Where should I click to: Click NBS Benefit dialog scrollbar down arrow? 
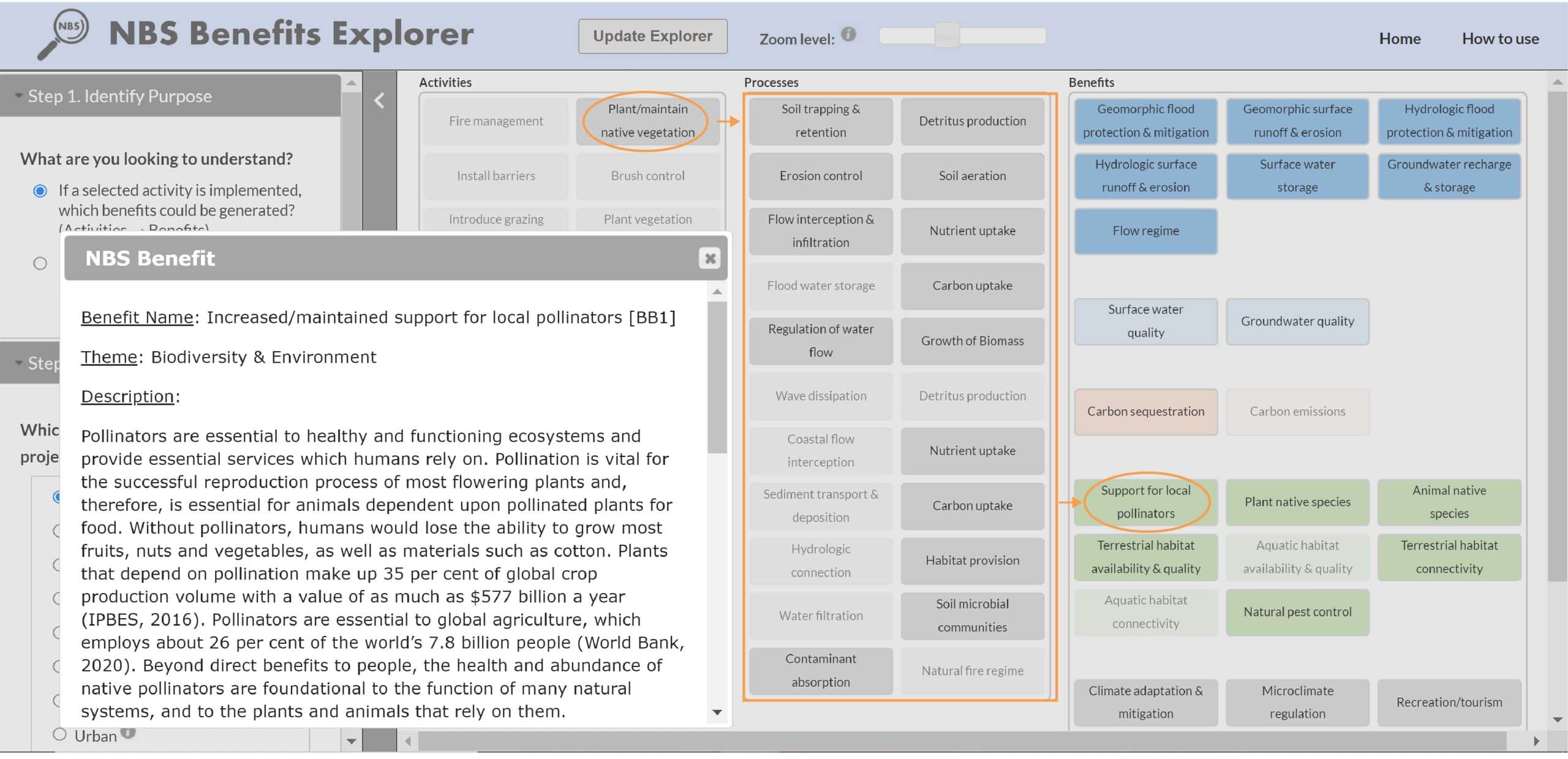[x=717, y=712]
